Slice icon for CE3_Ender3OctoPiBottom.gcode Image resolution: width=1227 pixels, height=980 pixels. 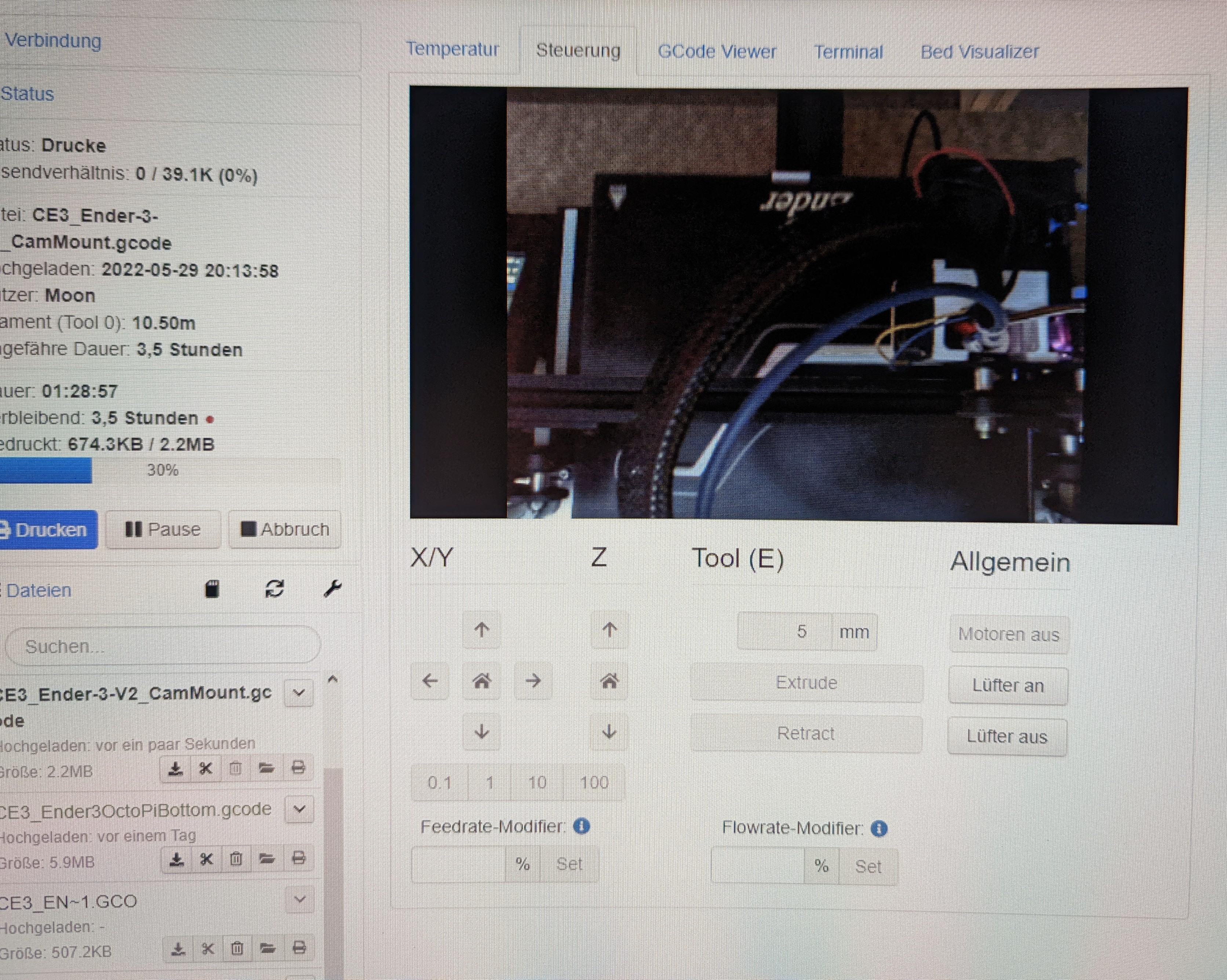pos(207,859)
